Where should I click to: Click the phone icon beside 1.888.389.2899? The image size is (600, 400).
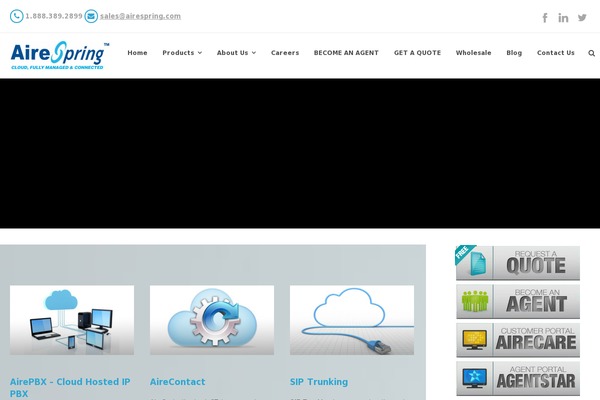16,16
